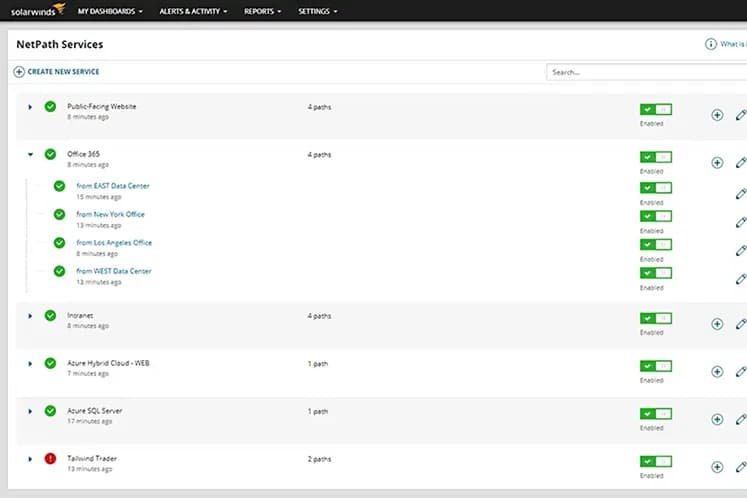Disable the from EAST Data Center path
The width and height of the screenshot is (747, 498).
pyautogui.click(x=656, y=188)
